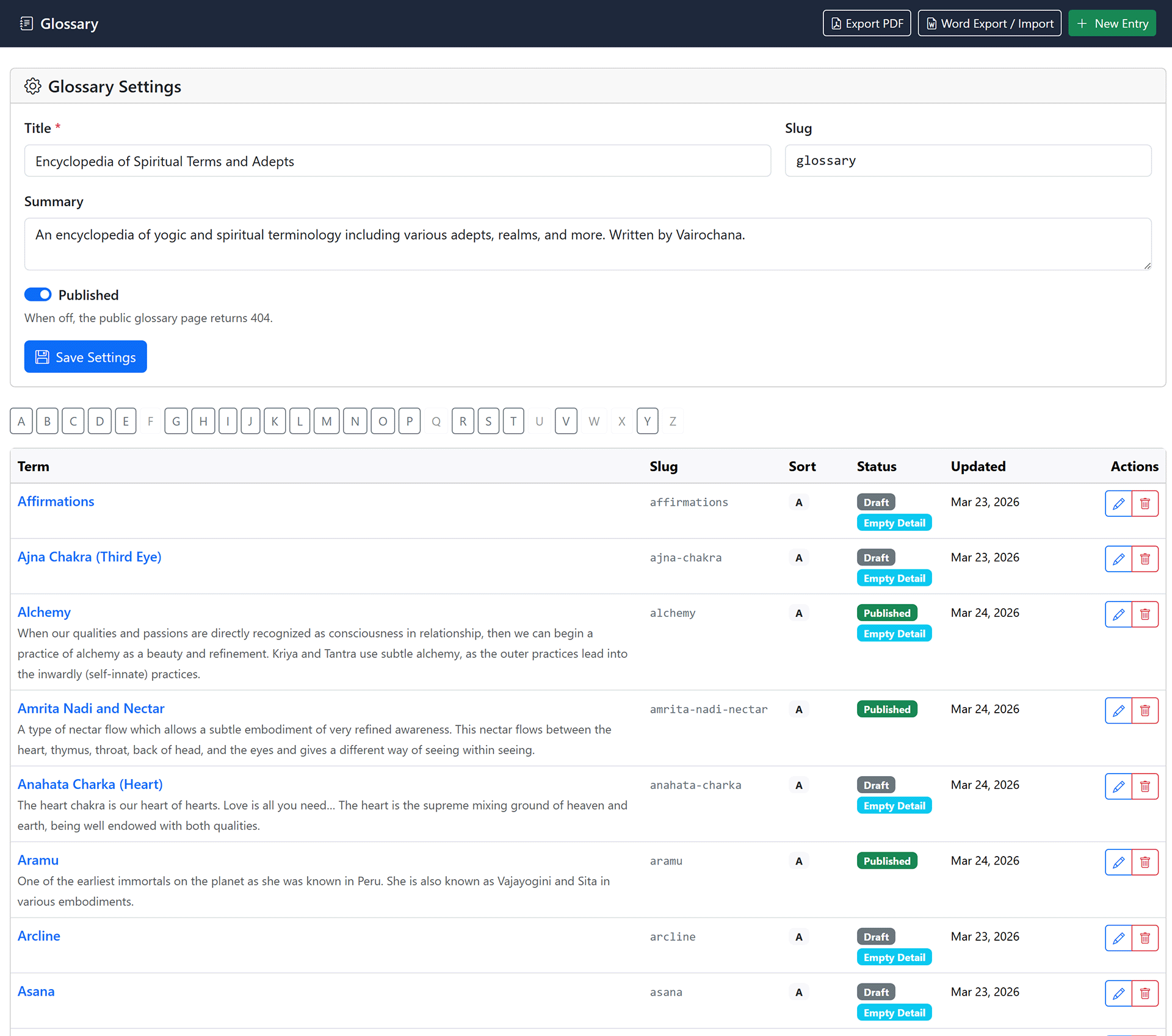The width and height of the screenshot is (1172, 1036).
Task: Click Save Settings button
Action: [85, 357]
